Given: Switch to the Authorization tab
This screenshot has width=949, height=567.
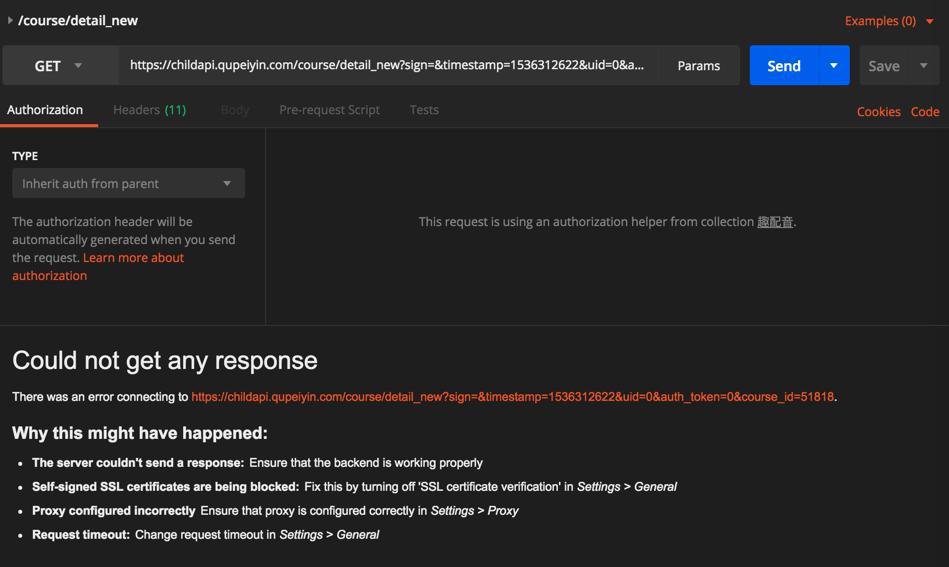Looking at the screenshot, I should coord(45,110).
